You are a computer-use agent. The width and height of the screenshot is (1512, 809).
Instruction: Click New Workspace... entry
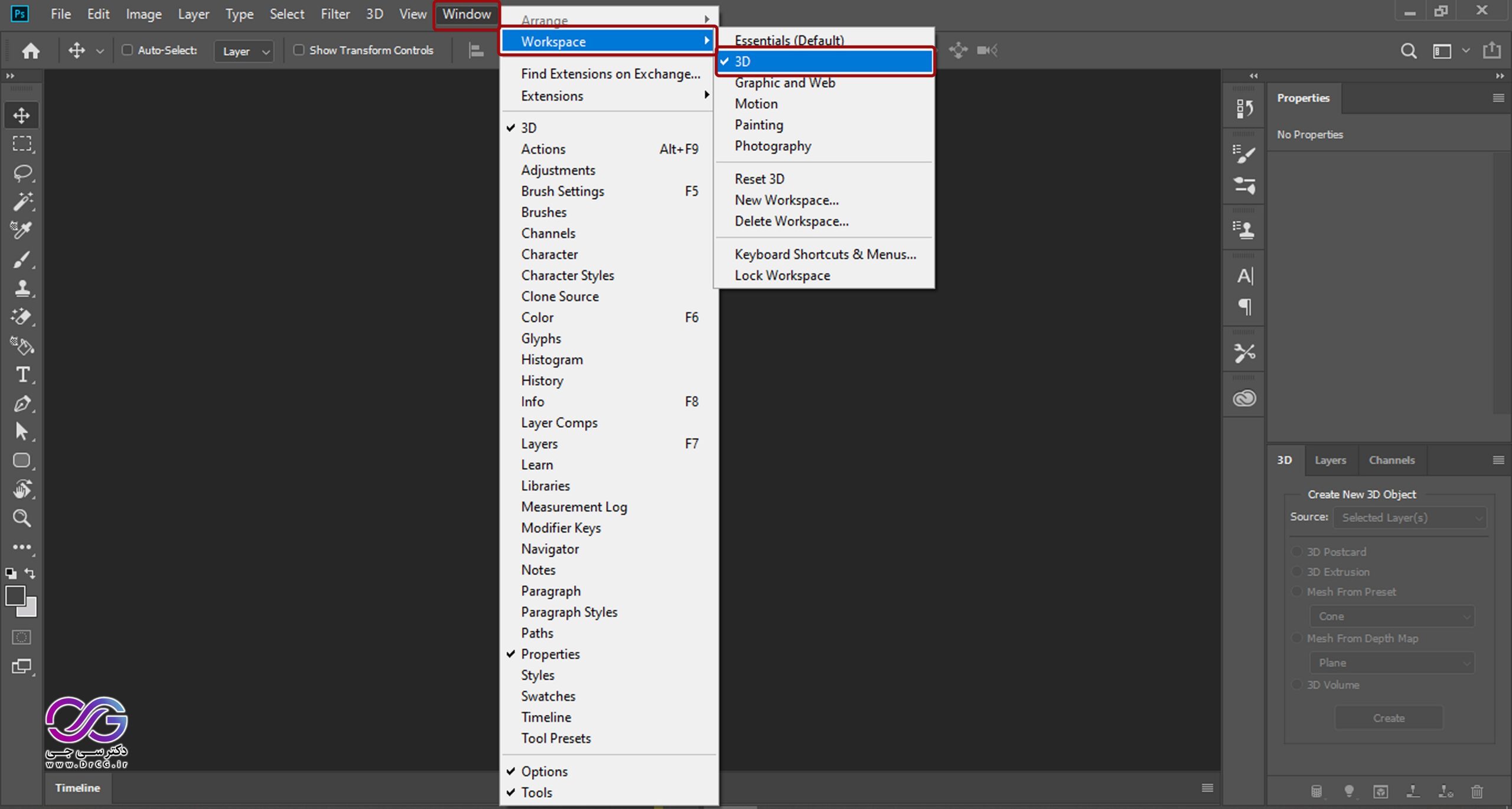pyautogui.click(x=825, y=200)
